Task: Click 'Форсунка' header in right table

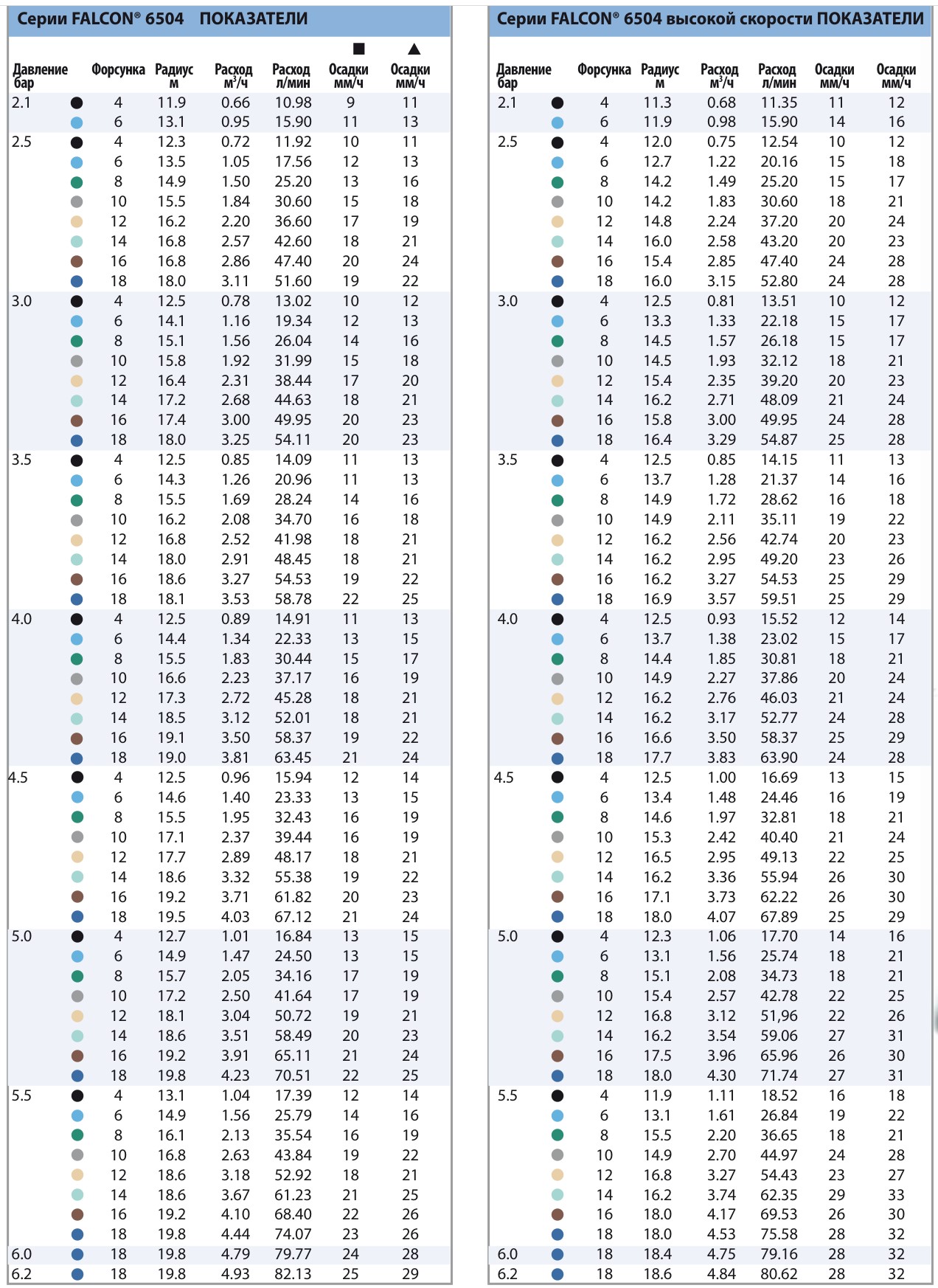Action: [604, 69]
